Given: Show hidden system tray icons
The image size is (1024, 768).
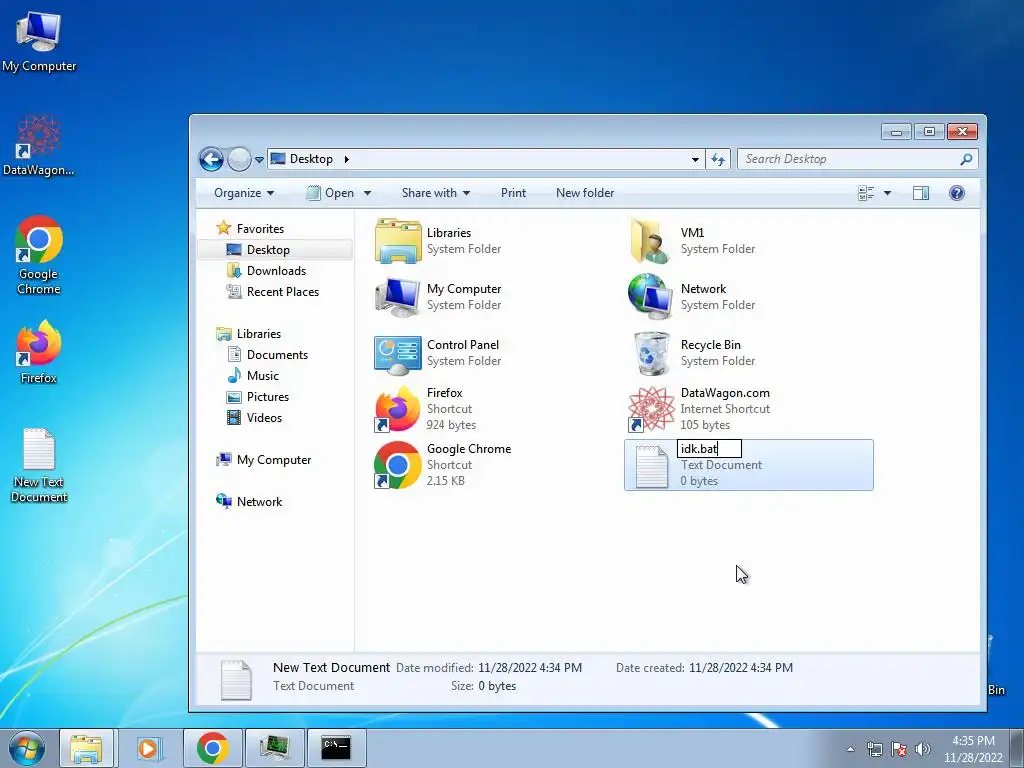Looking at the screenshot, I should pos(850,749).
